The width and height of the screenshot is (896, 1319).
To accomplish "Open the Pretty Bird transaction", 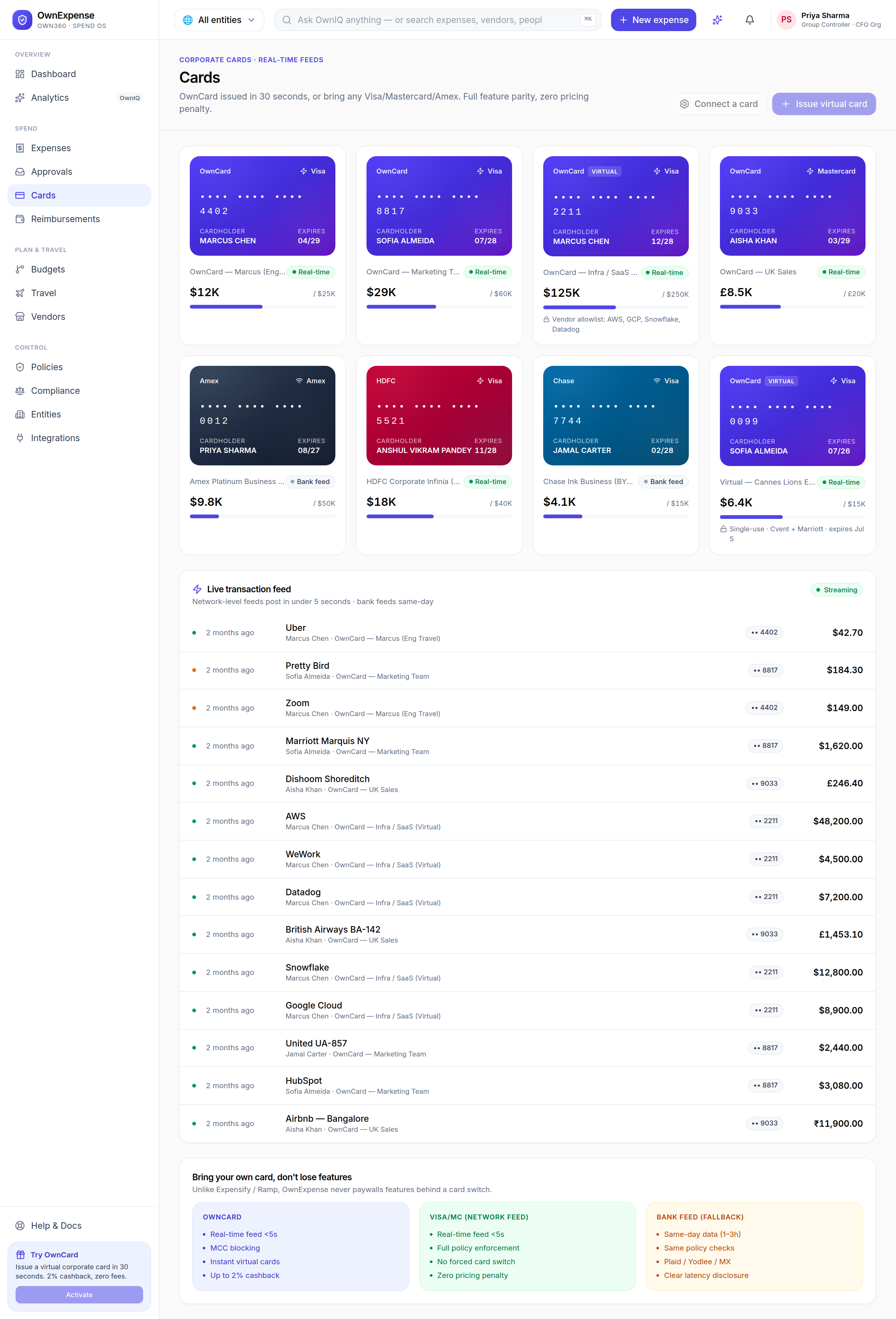I will point(527,670).
